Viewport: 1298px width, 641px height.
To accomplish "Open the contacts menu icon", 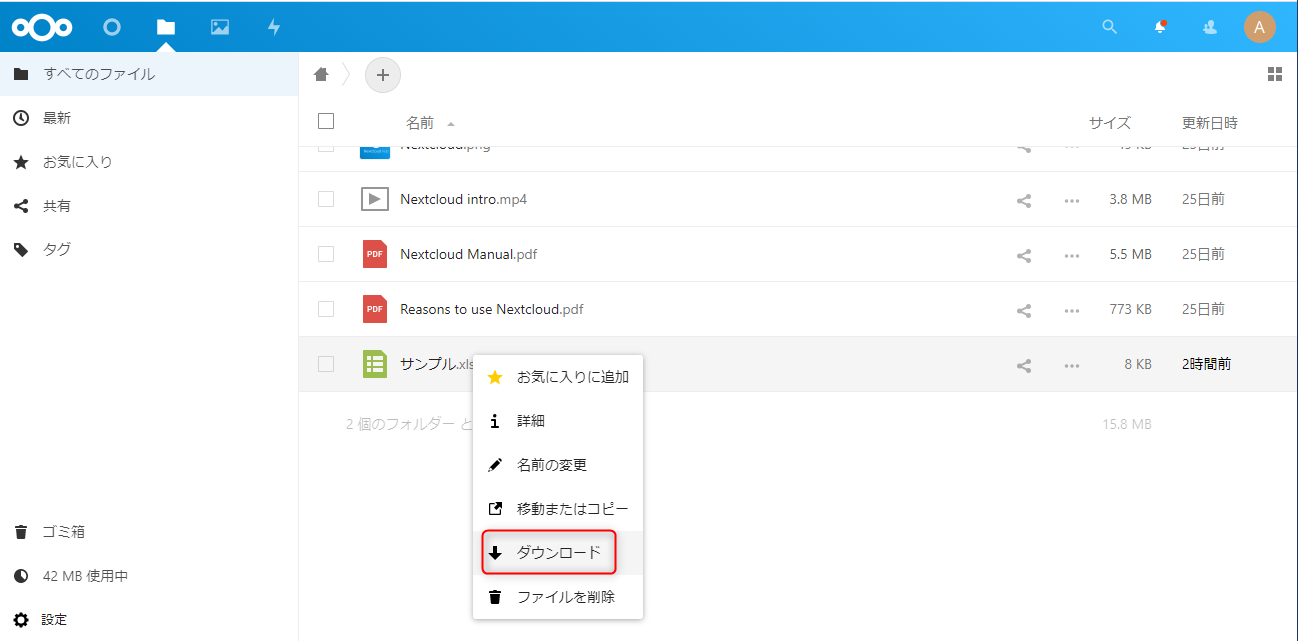I will [1210, 27].
